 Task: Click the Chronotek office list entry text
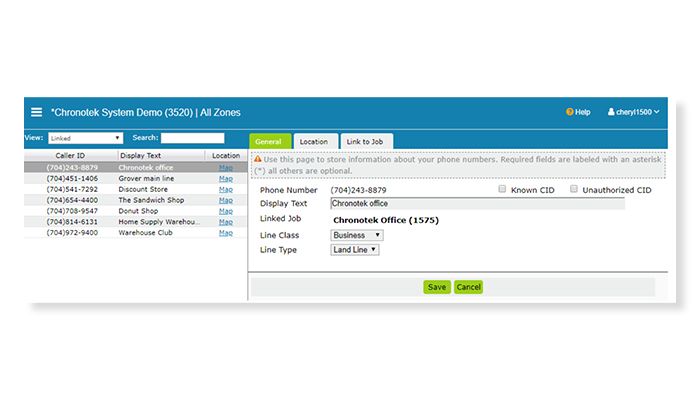[146, 167]
